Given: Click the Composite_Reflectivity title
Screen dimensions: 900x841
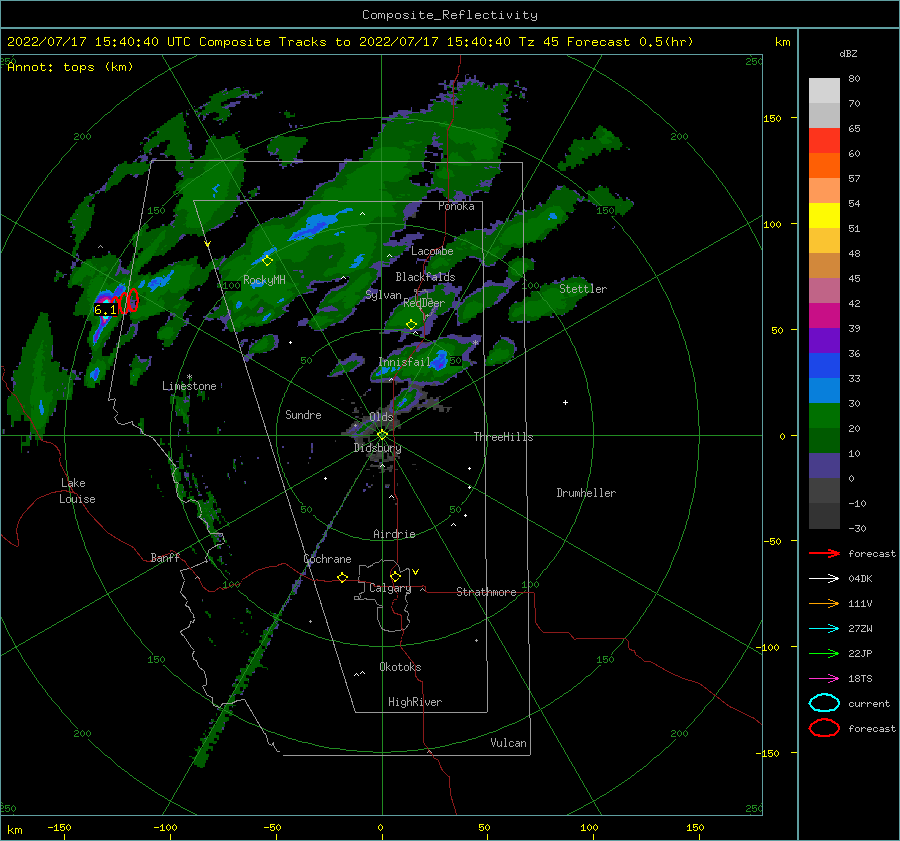Looking at the screenshot, I should point(450,15).
